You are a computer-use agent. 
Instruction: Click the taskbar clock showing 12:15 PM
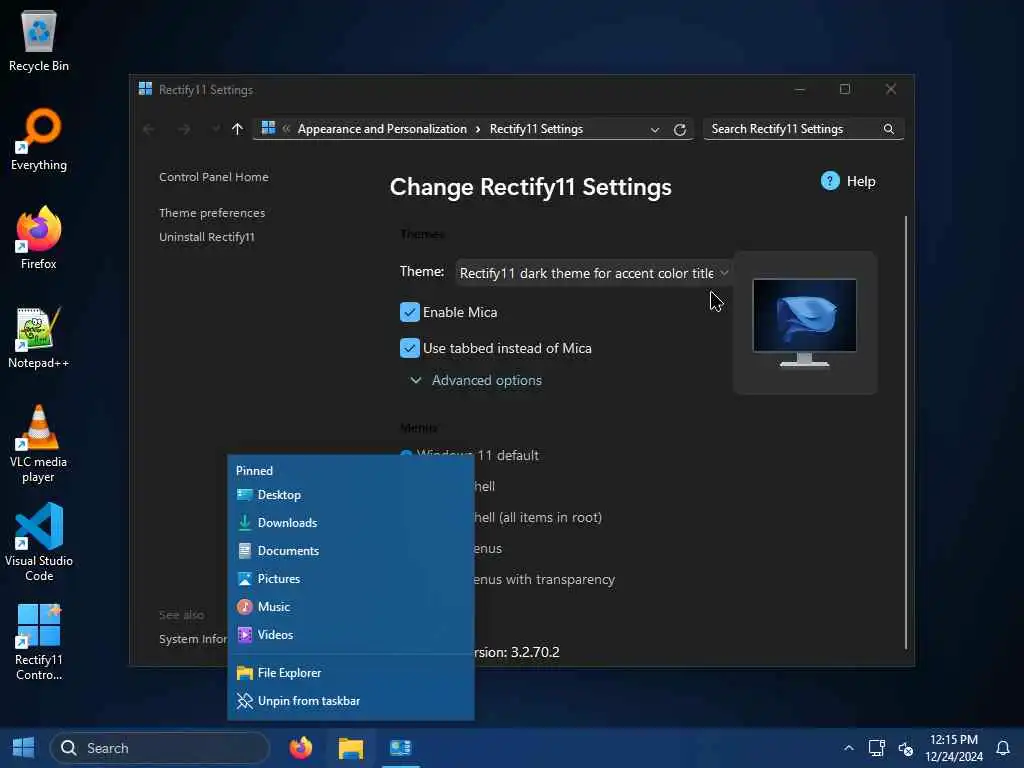coord(953,748)
